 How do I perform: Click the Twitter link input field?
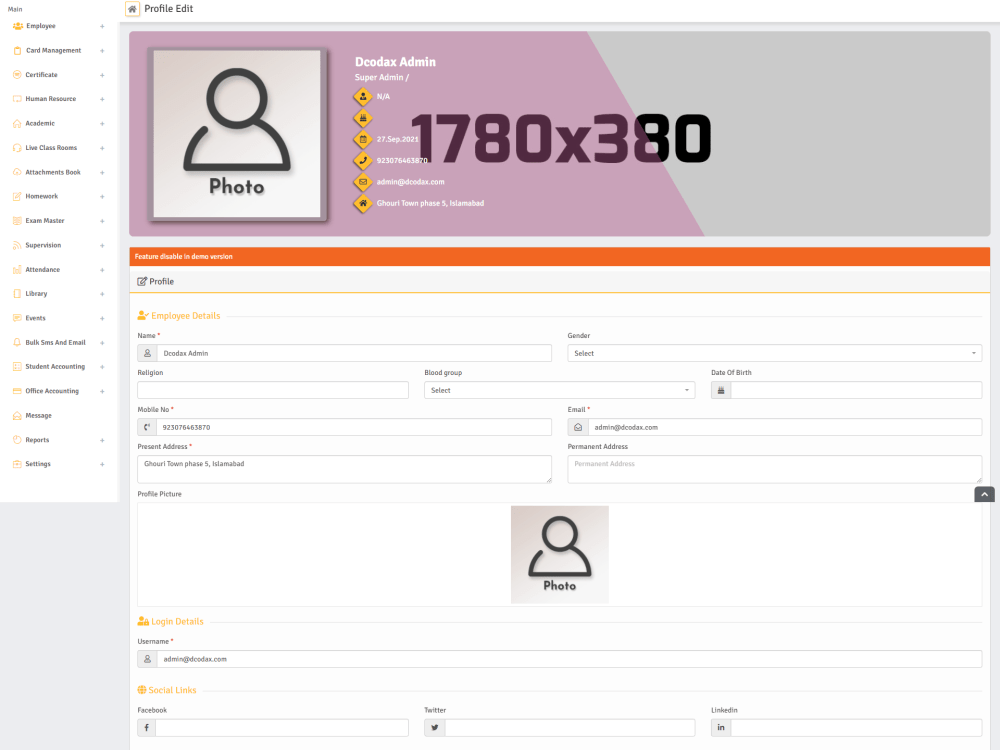[570, 728]
